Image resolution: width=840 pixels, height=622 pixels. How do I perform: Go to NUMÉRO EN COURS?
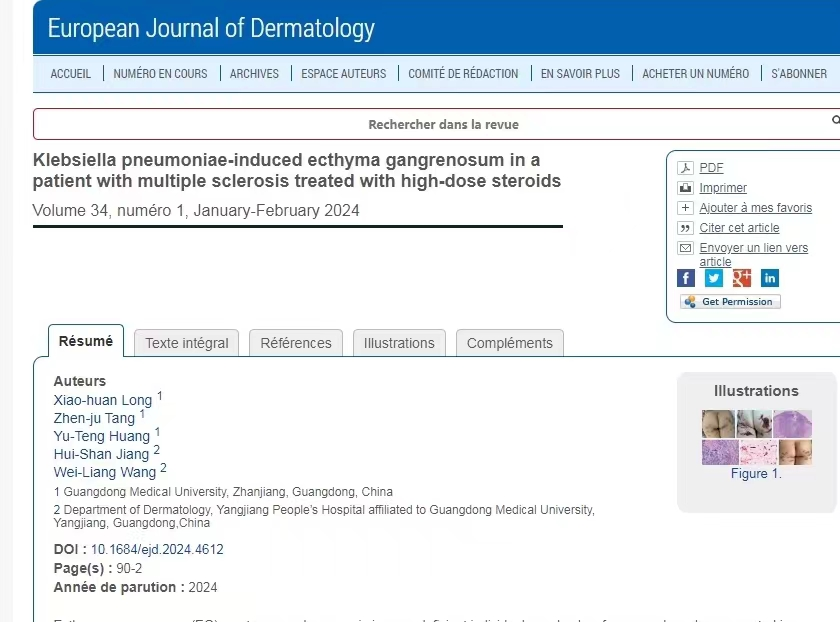point(160,74)
